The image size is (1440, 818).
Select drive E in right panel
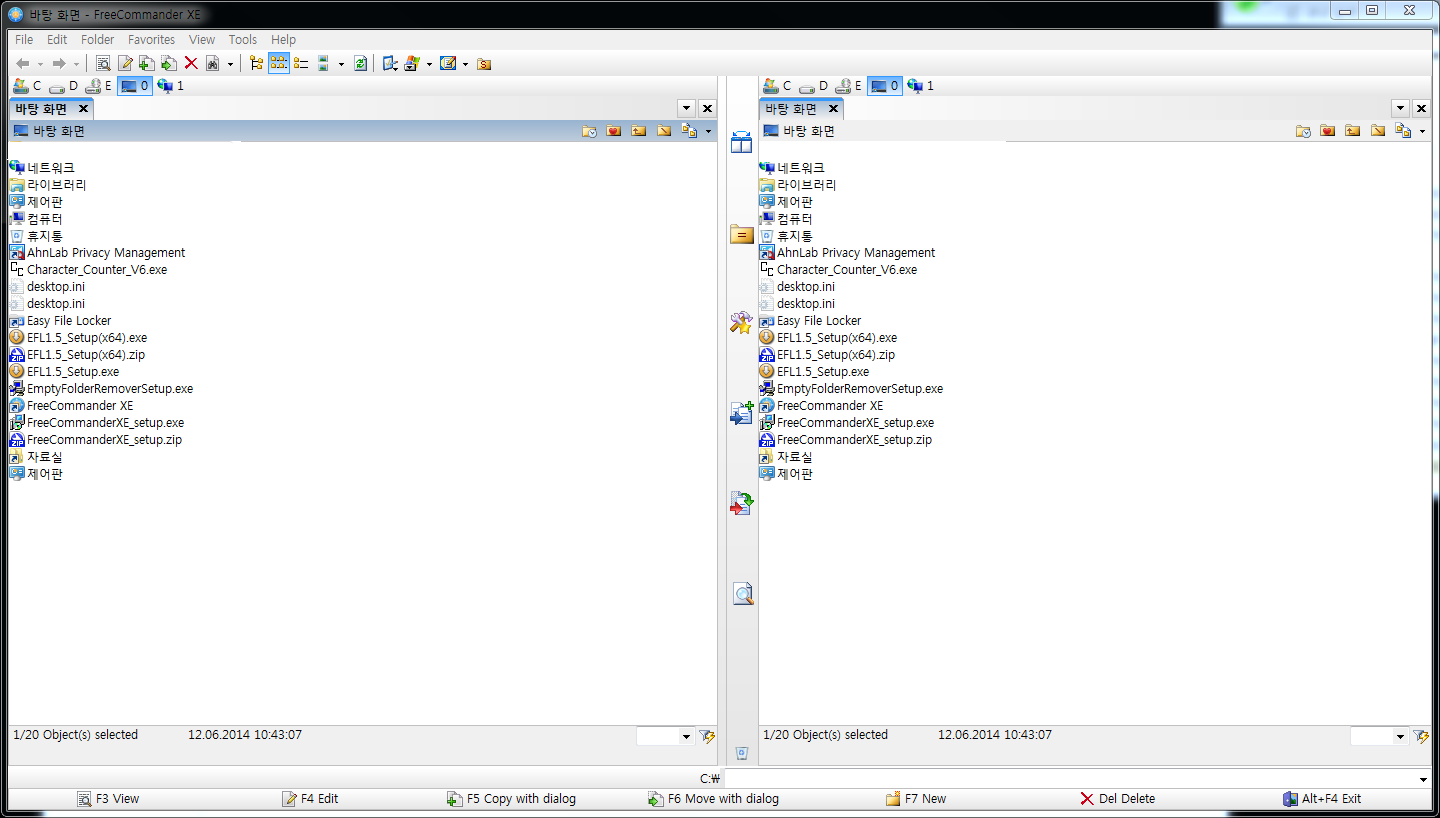(849, 86)
